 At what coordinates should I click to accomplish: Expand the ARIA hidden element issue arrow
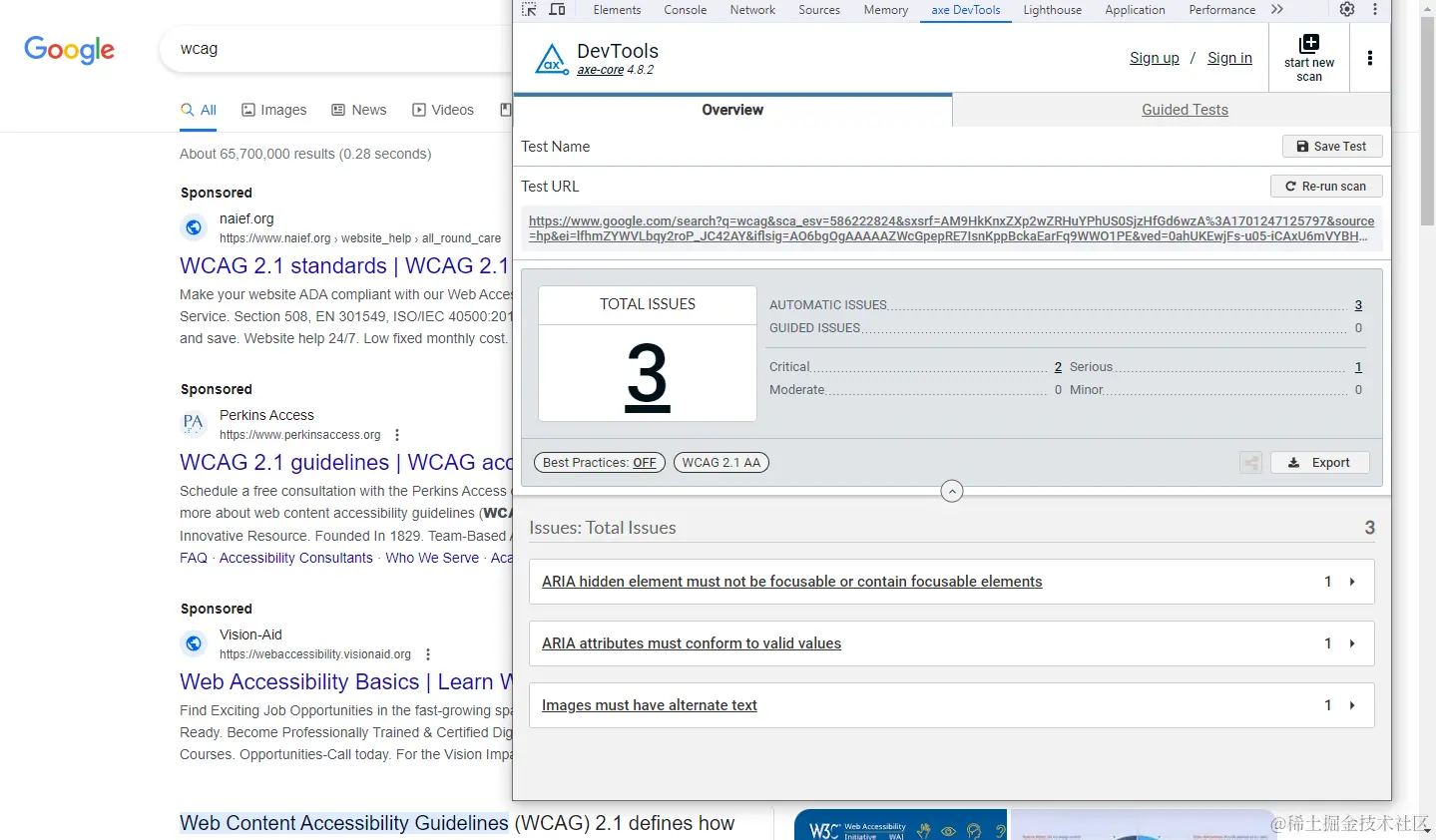(1352, 582)
